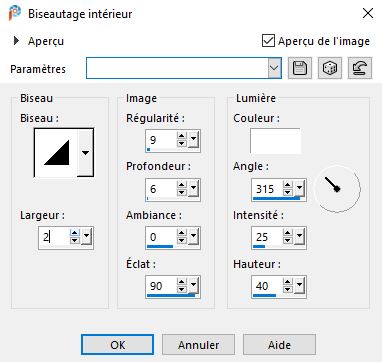Viewport: 382px width, 362px height.
Task: Click the bevel shape triangle preview
Action: click(56, 153)
